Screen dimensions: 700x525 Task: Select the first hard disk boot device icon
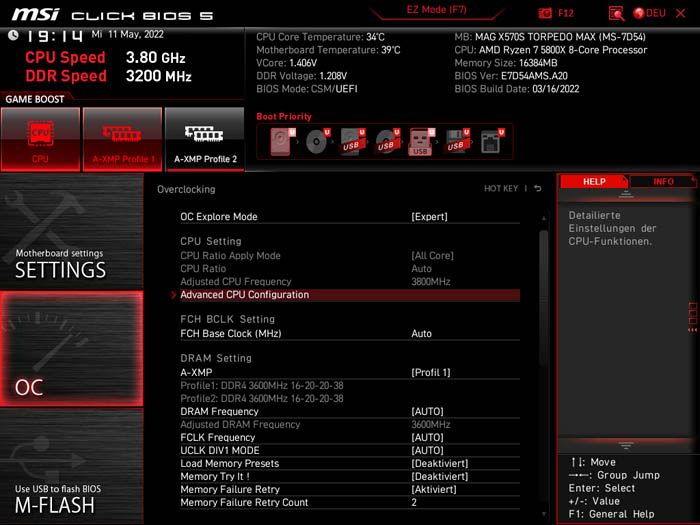point(283,142)
